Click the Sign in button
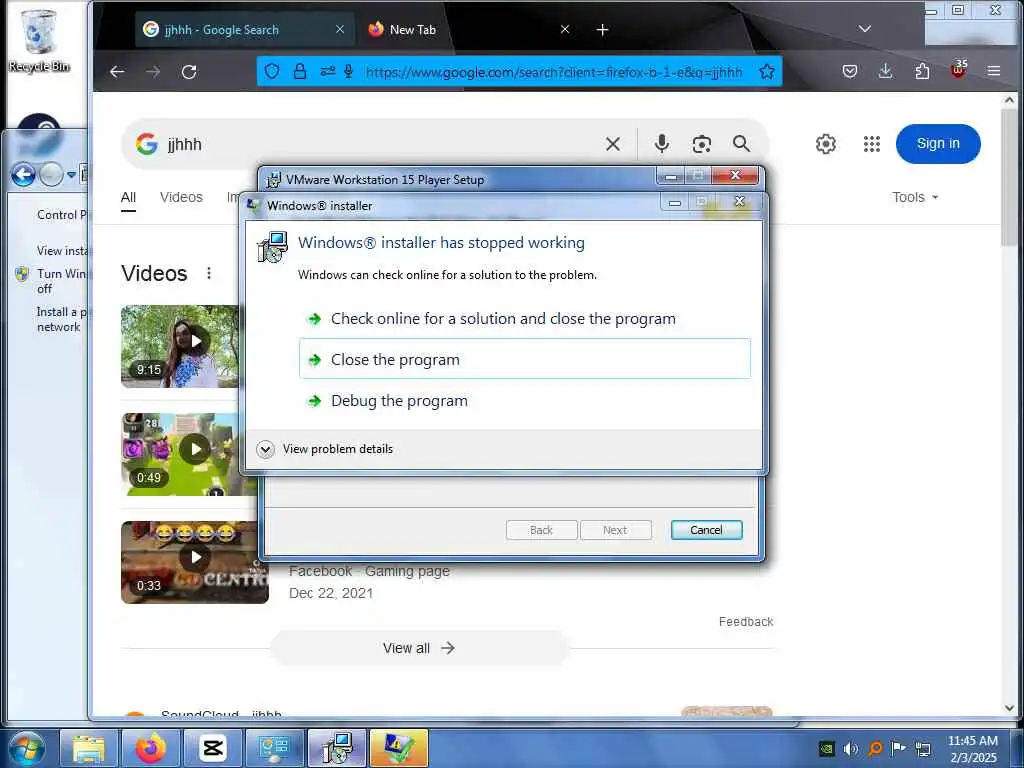This screenshot has width=1024, height=768. 938,144
